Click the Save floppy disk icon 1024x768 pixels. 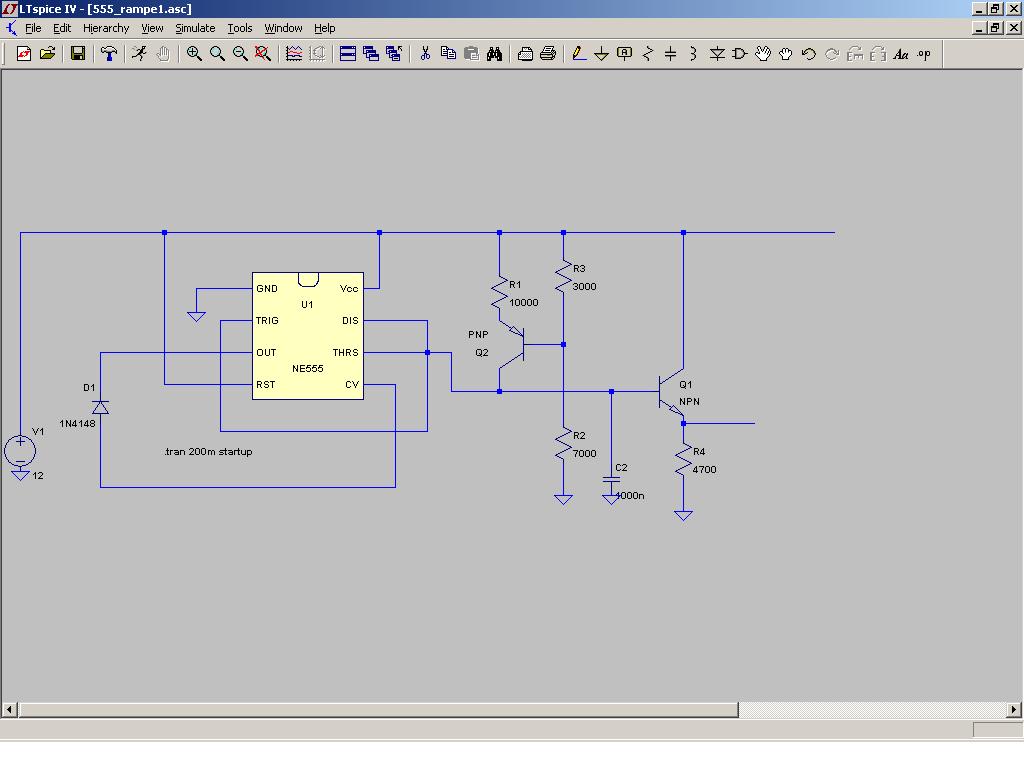tap(78, 54)
